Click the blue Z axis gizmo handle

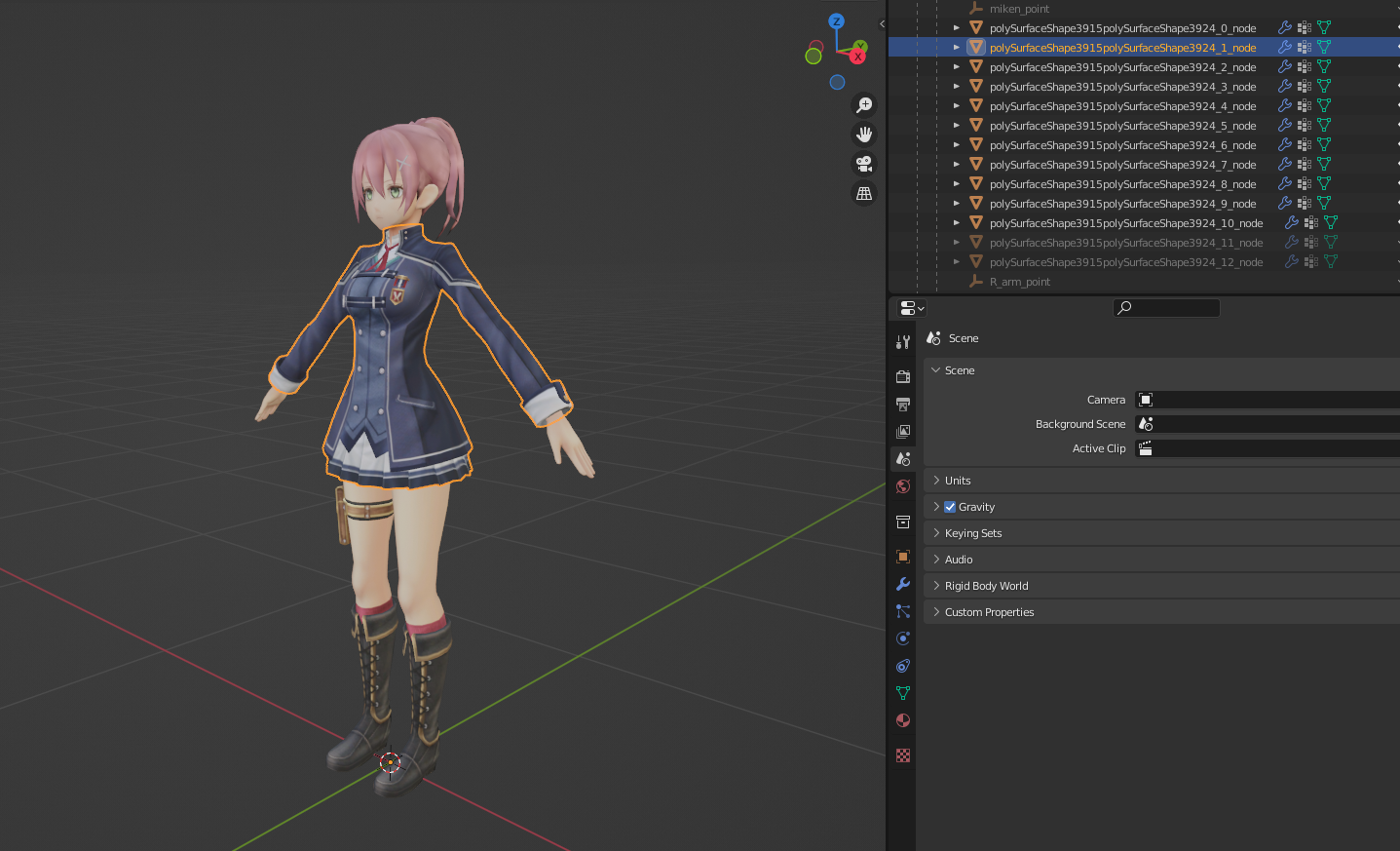pos(836,21)
